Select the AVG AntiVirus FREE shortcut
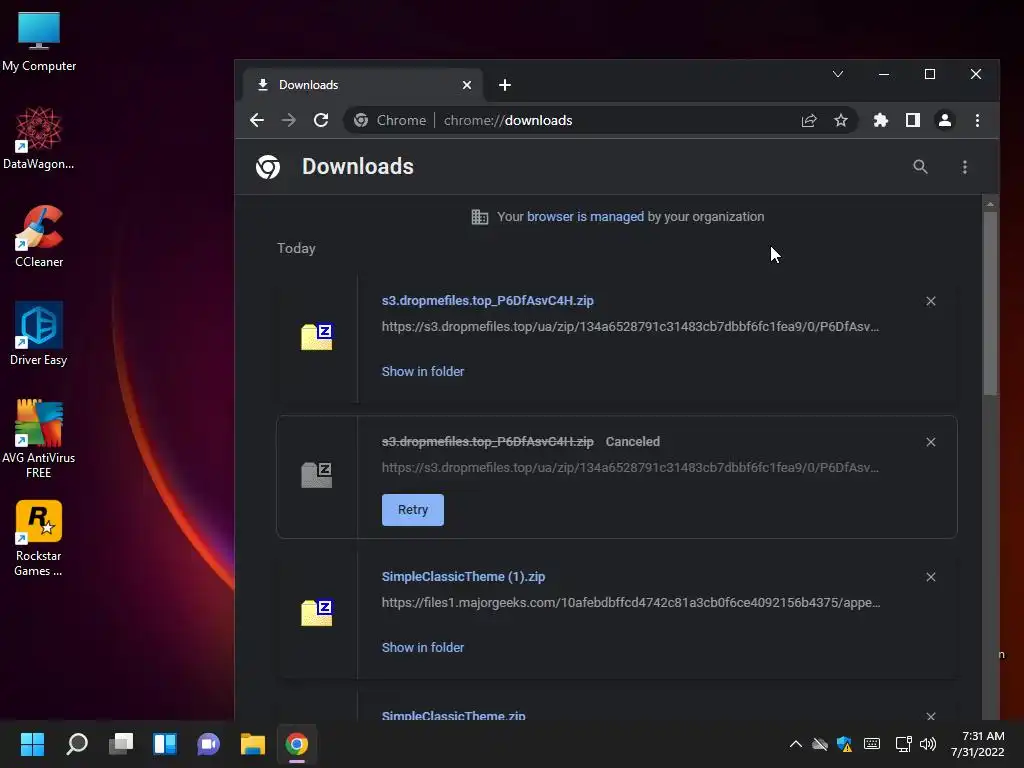Screen dimensions: 1024x768 (39, 439)
